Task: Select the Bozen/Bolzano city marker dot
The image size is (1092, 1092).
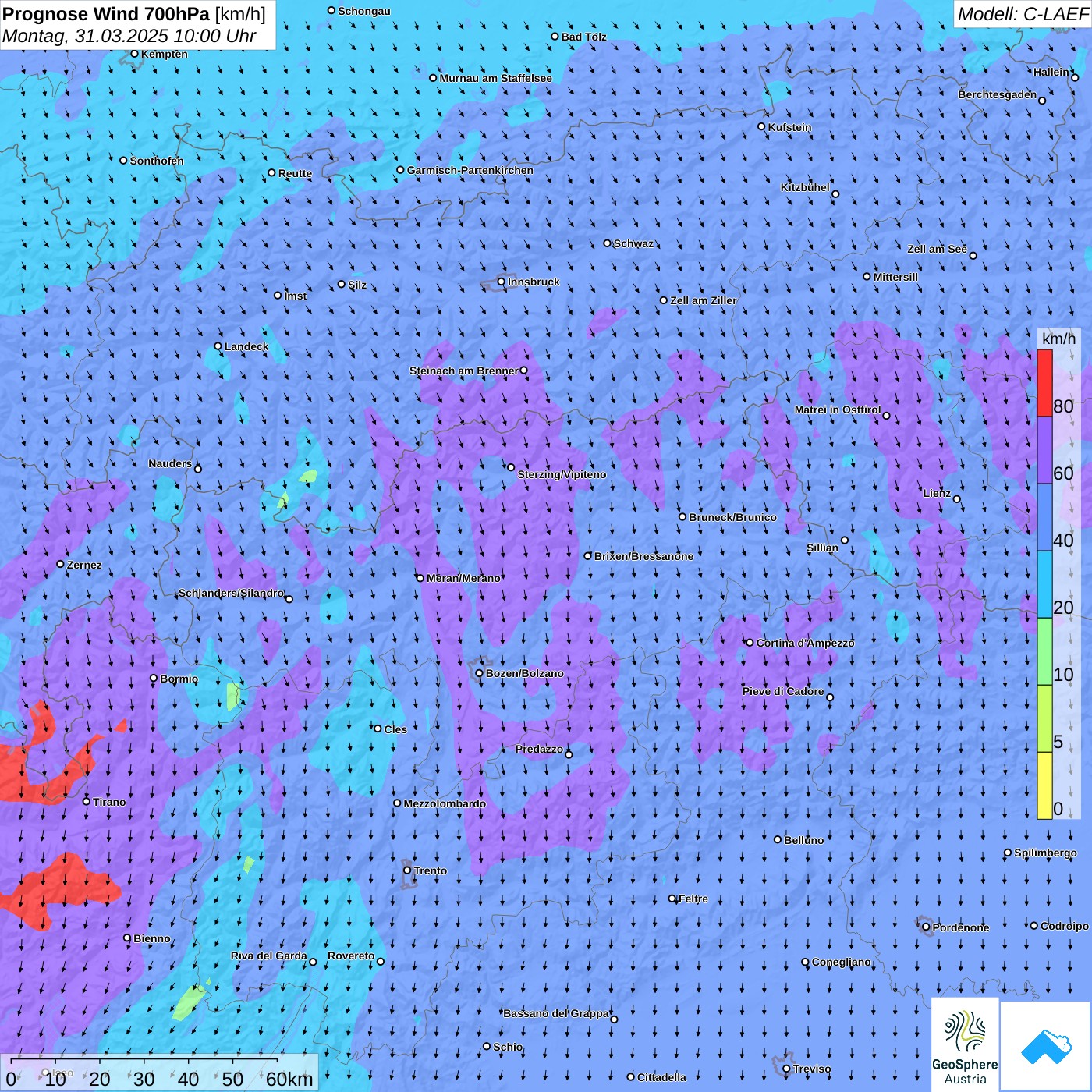Action: pyautogui.click(x=479, y=673)
